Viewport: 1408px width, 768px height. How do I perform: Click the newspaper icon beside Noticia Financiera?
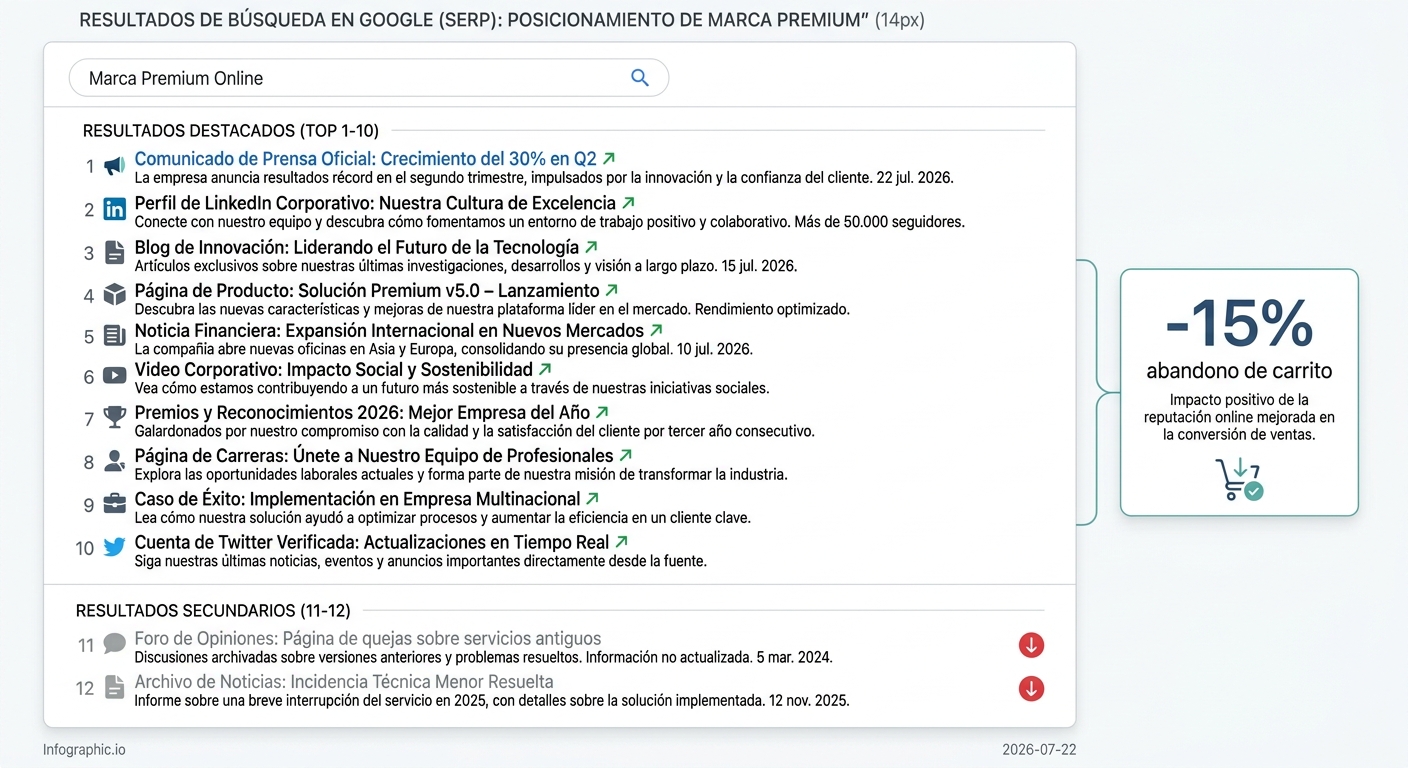(x=114, y=336)
